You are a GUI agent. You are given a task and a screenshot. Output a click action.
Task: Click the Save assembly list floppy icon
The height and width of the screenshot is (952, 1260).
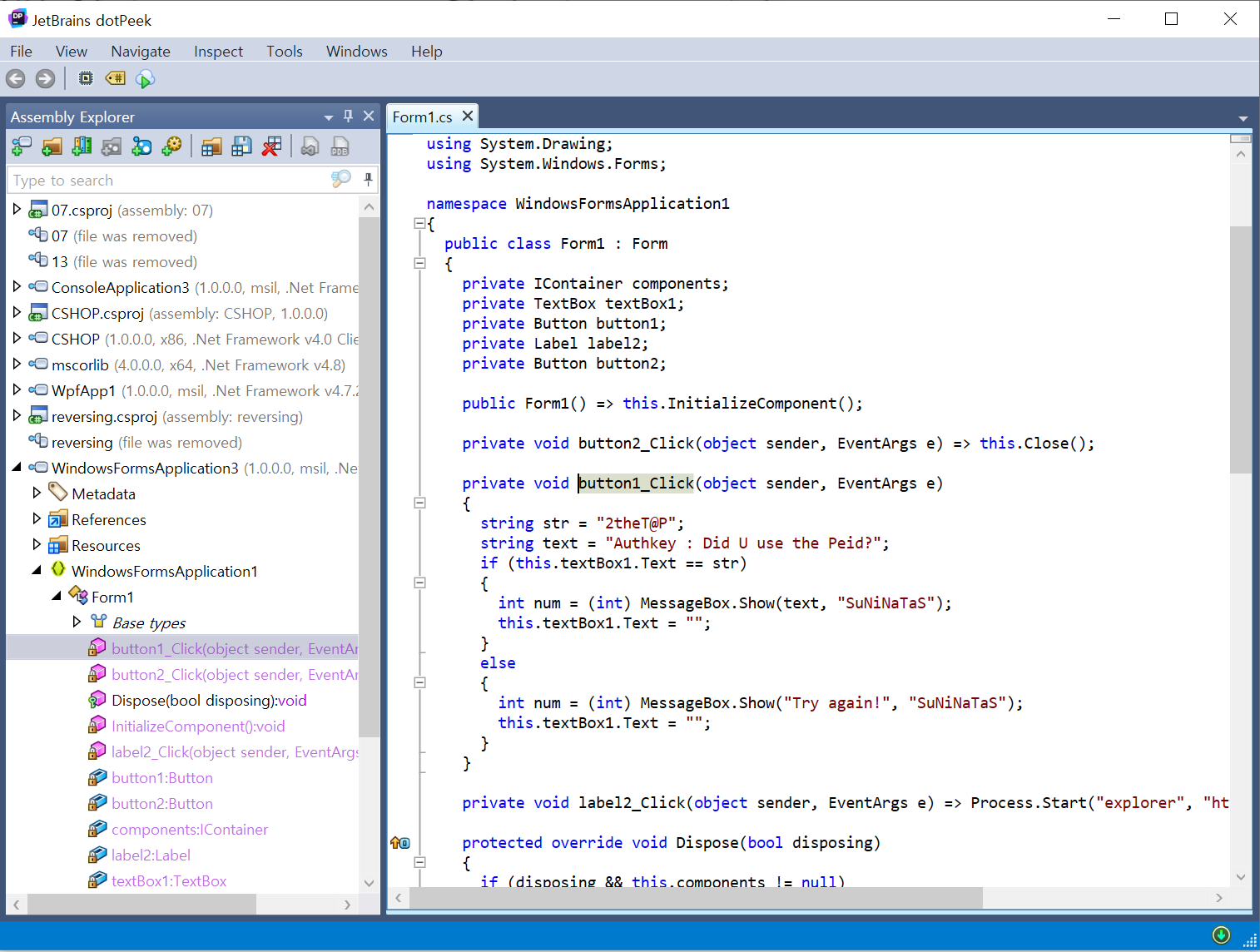point(241,147)
